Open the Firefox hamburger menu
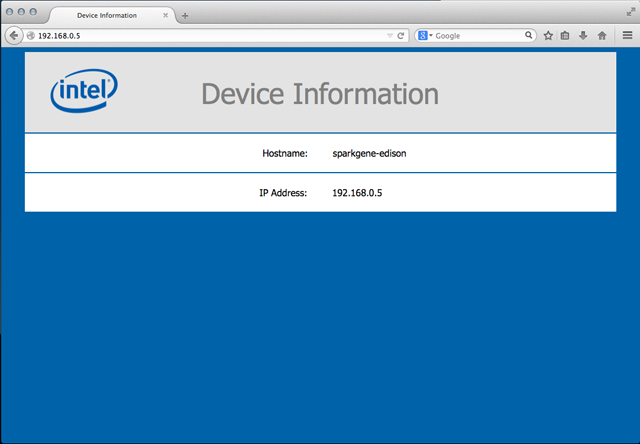Viewport: 640px width, 444px height. tap(627, 35)
